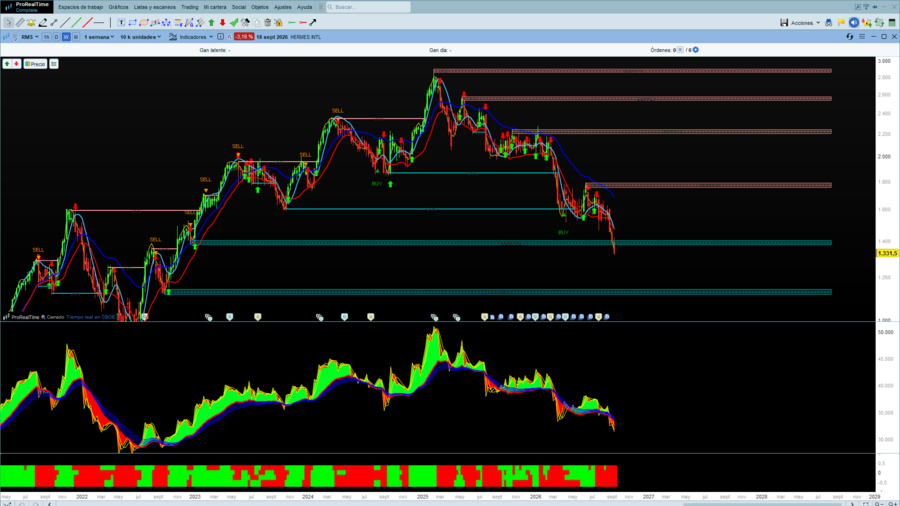
Task: Expand the 1 semana timeframe dropdown
Action: point(99,37)
